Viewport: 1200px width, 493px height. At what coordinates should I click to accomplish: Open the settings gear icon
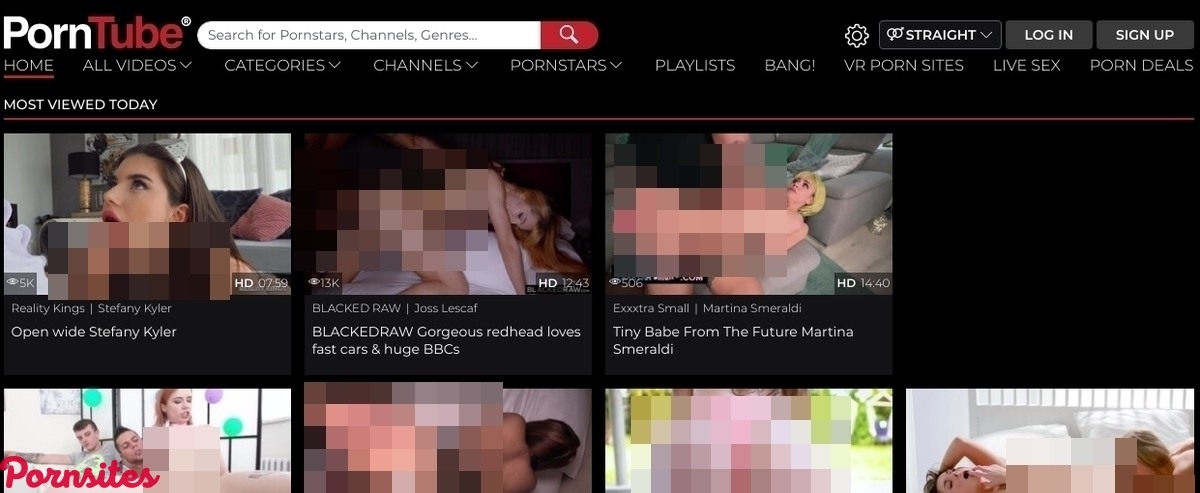coord(856,36)
